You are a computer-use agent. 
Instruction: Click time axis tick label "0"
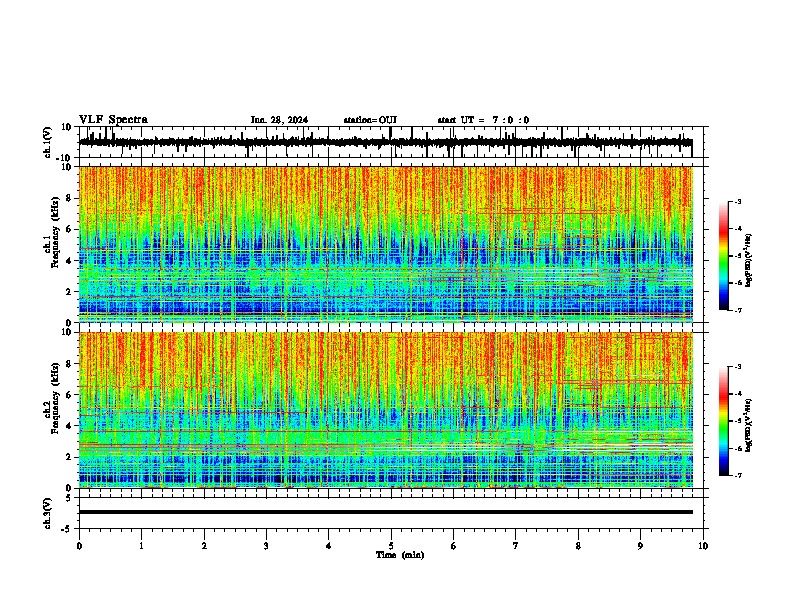coord(79,546)
